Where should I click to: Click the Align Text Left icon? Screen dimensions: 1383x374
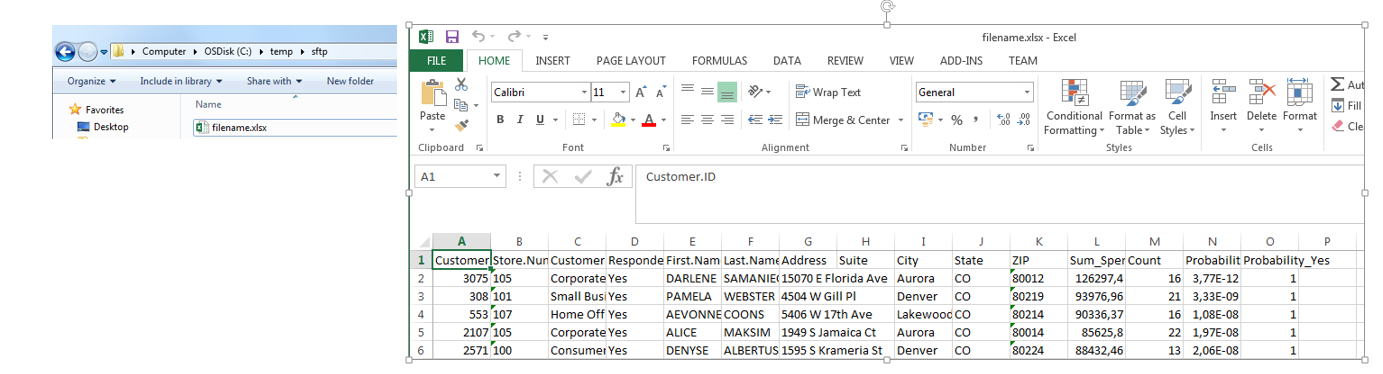pyautogui.click(x=687, y=120)
